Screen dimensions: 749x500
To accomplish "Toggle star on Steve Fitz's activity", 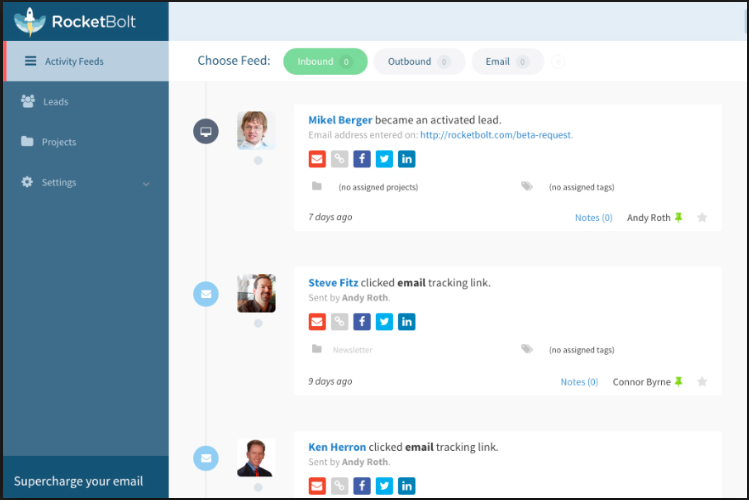I will 702,382.
